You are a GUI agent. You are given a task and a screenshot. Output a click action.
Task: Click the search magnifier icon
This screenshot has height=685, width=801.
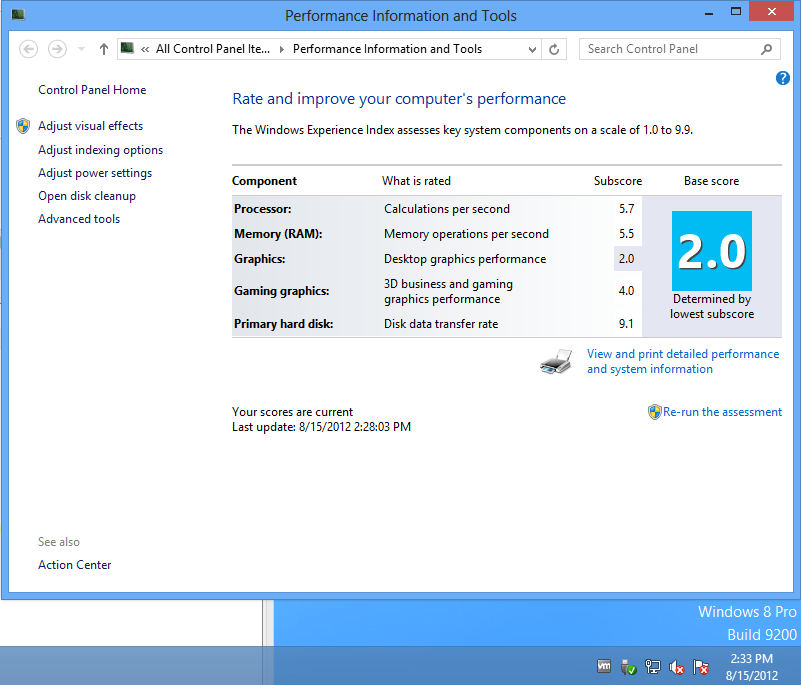(x=766, y=49)
